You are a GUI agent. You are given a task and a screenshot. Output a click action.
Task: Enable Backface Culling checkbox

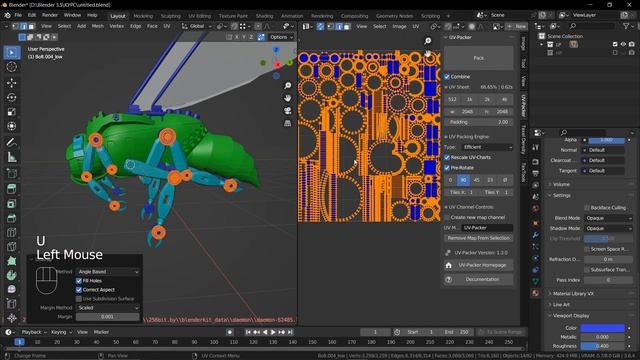tap(587, 208)
